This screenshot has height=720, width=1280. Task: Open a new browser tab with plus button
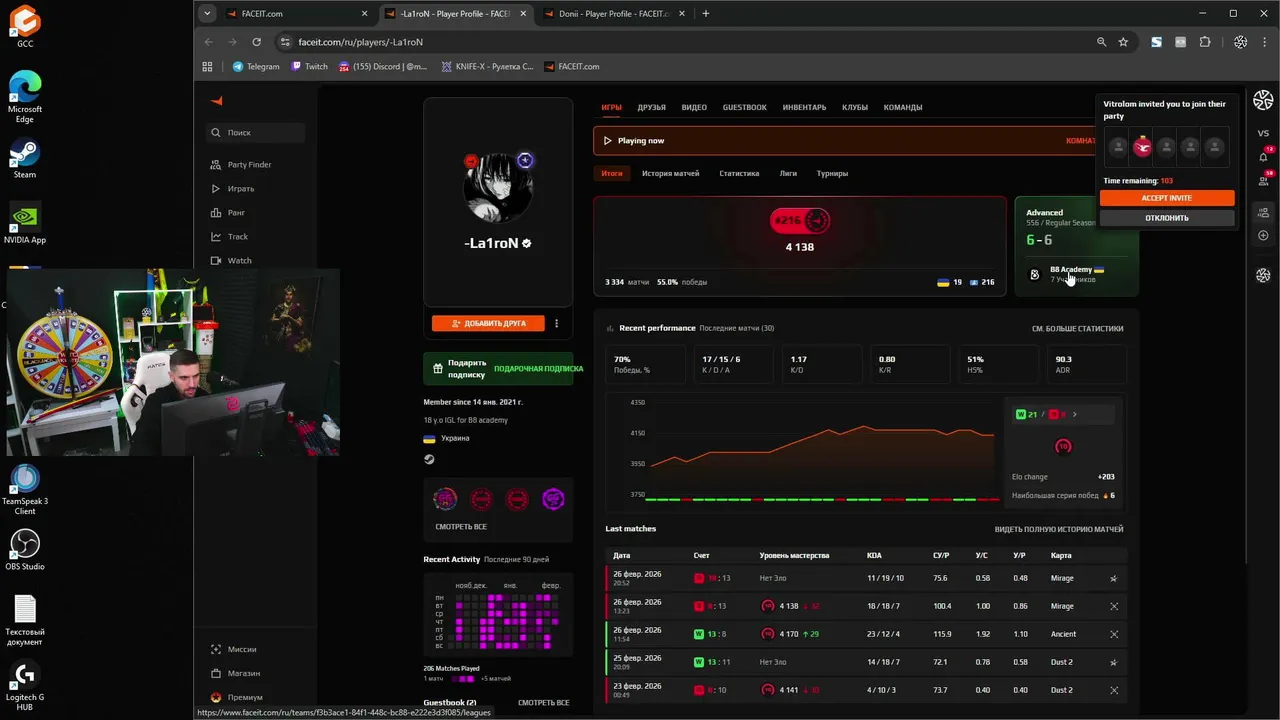tap(705, 14)
